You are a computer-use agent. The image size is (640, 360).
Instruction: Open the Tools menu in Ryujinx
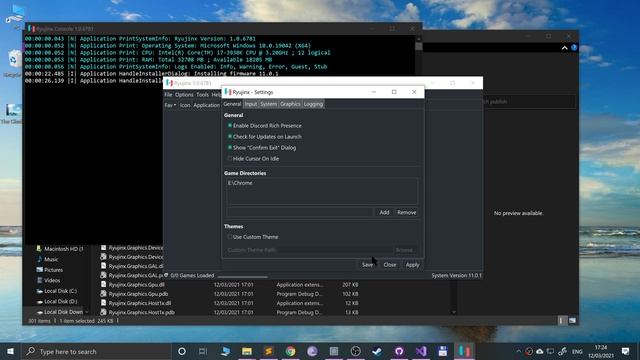202,95
